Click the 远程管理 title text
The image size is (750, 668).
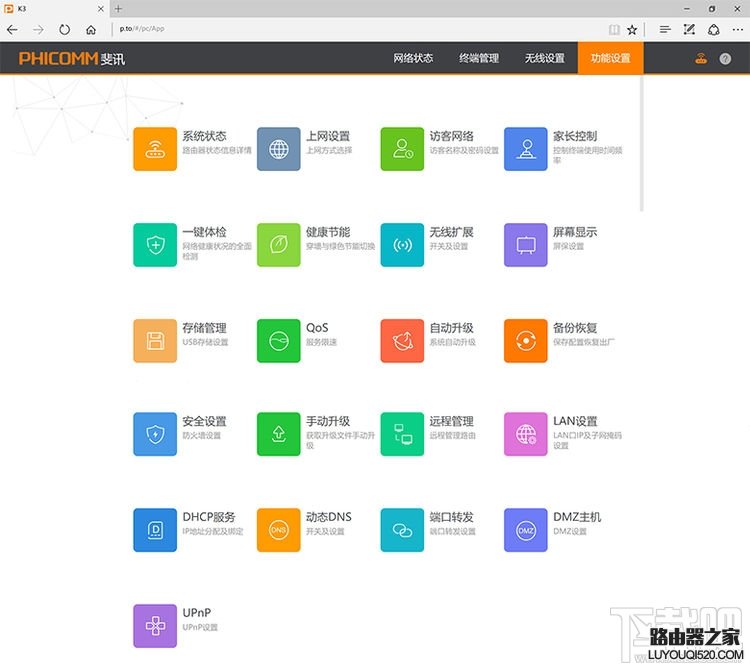[x=452, y=421]
